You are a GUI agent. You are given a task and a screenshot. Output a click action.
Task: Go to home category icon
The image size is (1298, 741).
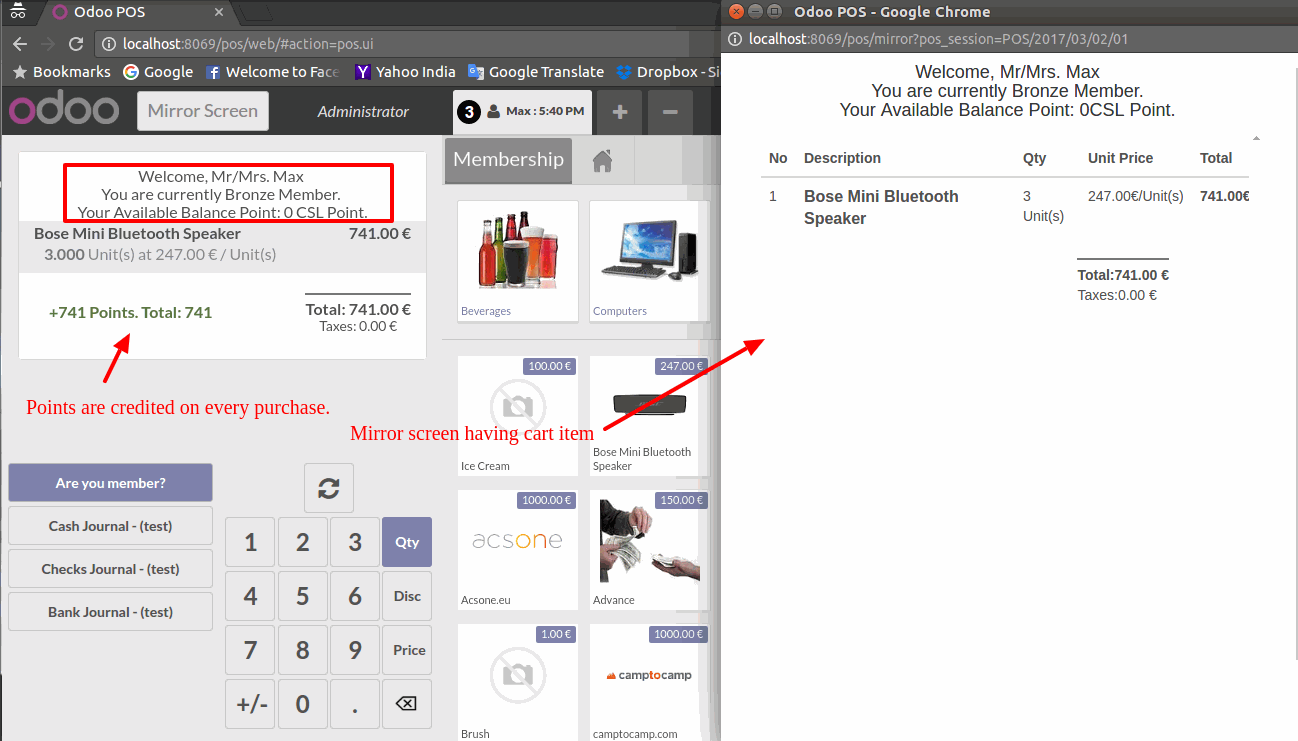tap(602, 161)
